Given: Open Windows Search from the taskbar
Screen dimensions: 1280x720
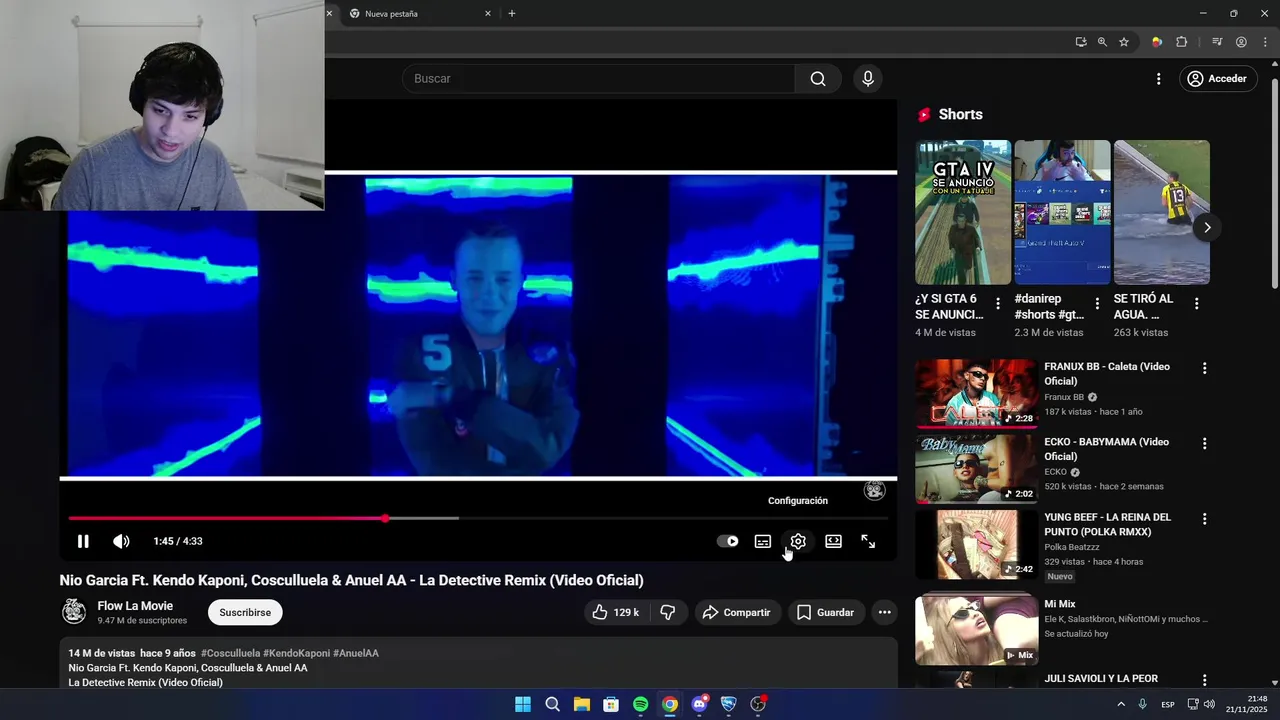Looking at the screenshot, I should coord(552,704).
